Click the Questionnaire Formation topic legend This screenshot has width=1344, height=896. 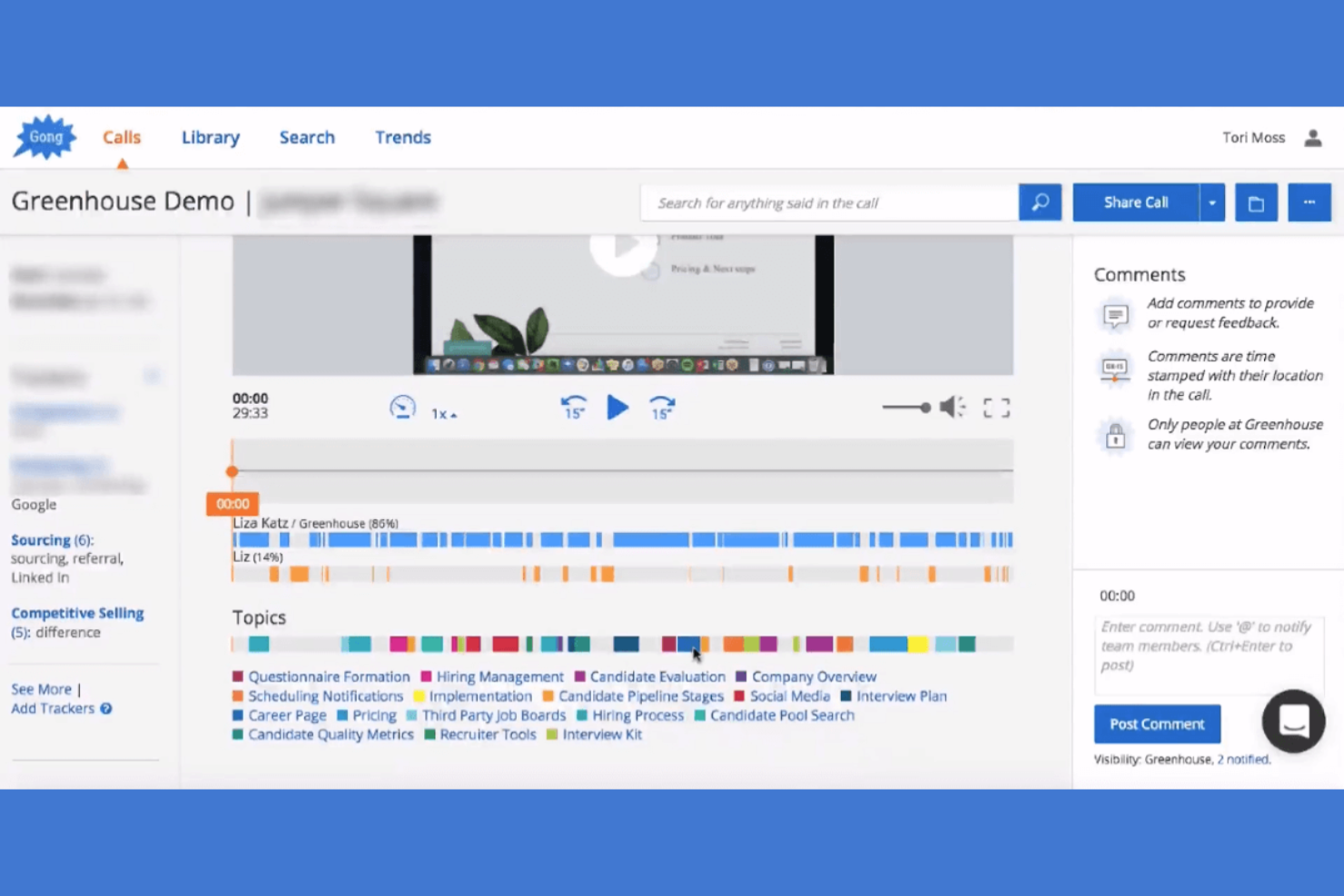click(321, 676)
